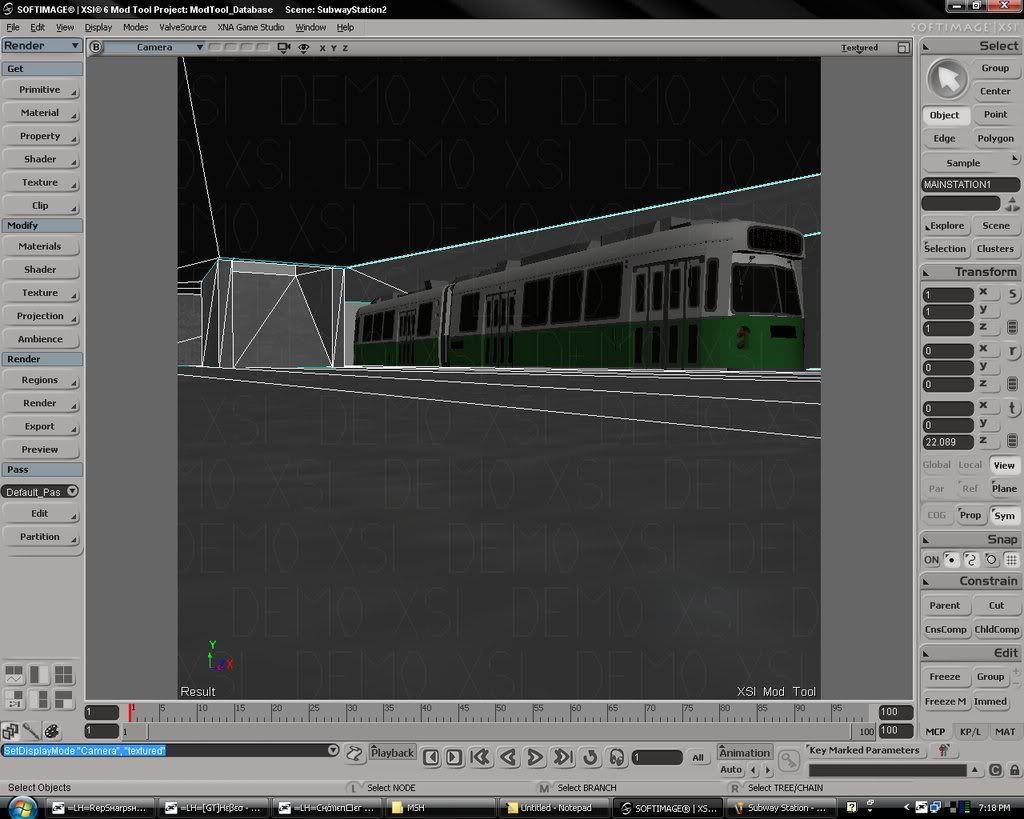Select the two-column viewport layout icon
Screen dimensions: 1024x819
pyautogui.click(x=39, y=675)
